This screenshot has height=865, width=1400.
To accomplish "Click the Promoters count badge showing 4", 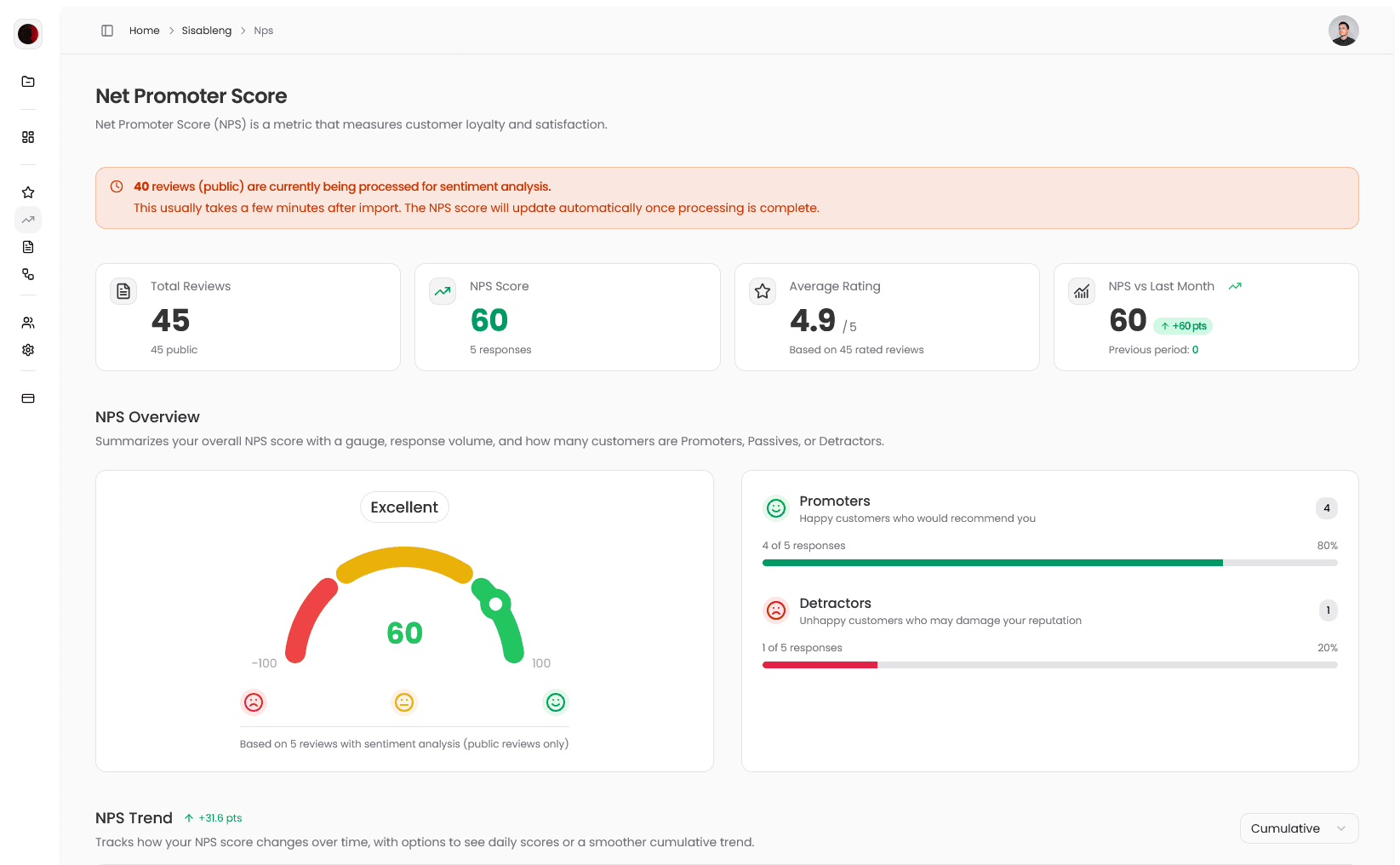I will (1326, 507).
